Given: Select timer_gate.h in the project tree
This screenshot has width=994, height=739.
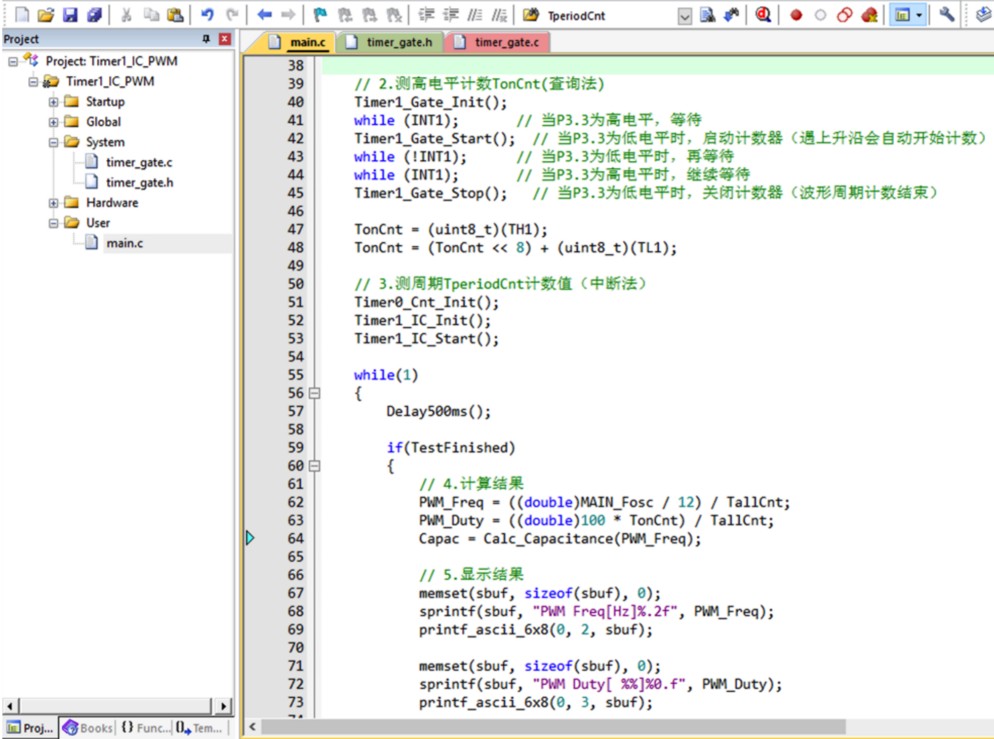Looking at the screenshot, I should tap(139, 183).
